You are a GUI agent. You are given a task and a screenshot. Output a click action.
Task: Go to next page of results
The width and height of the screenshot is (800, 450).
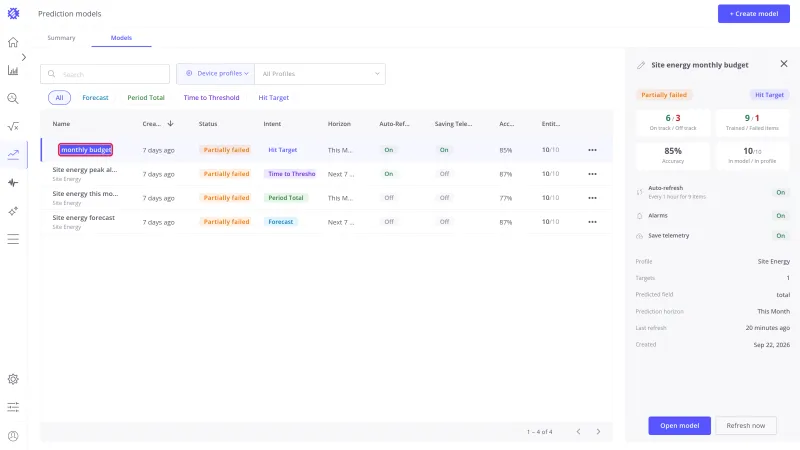[x=598, y=432]
